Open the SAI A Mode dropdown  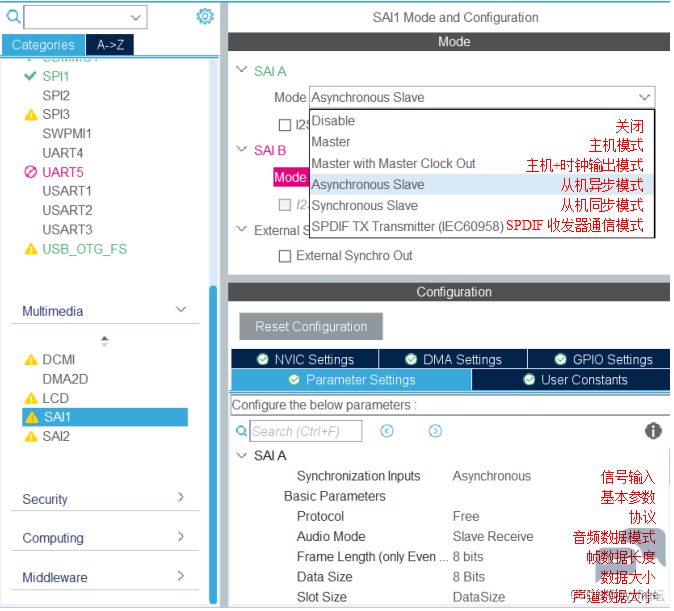click(x=481, y=97)
